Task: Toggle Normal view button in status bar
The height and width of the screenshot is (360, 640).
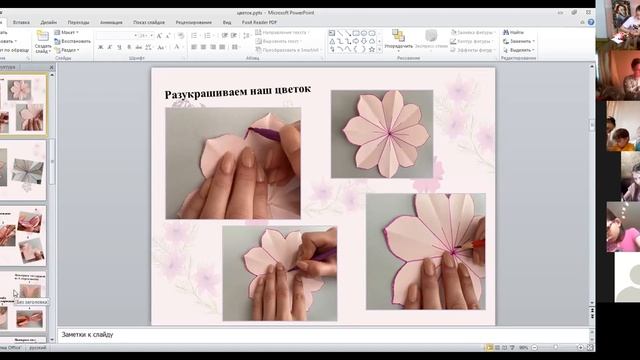Action: 489,348
